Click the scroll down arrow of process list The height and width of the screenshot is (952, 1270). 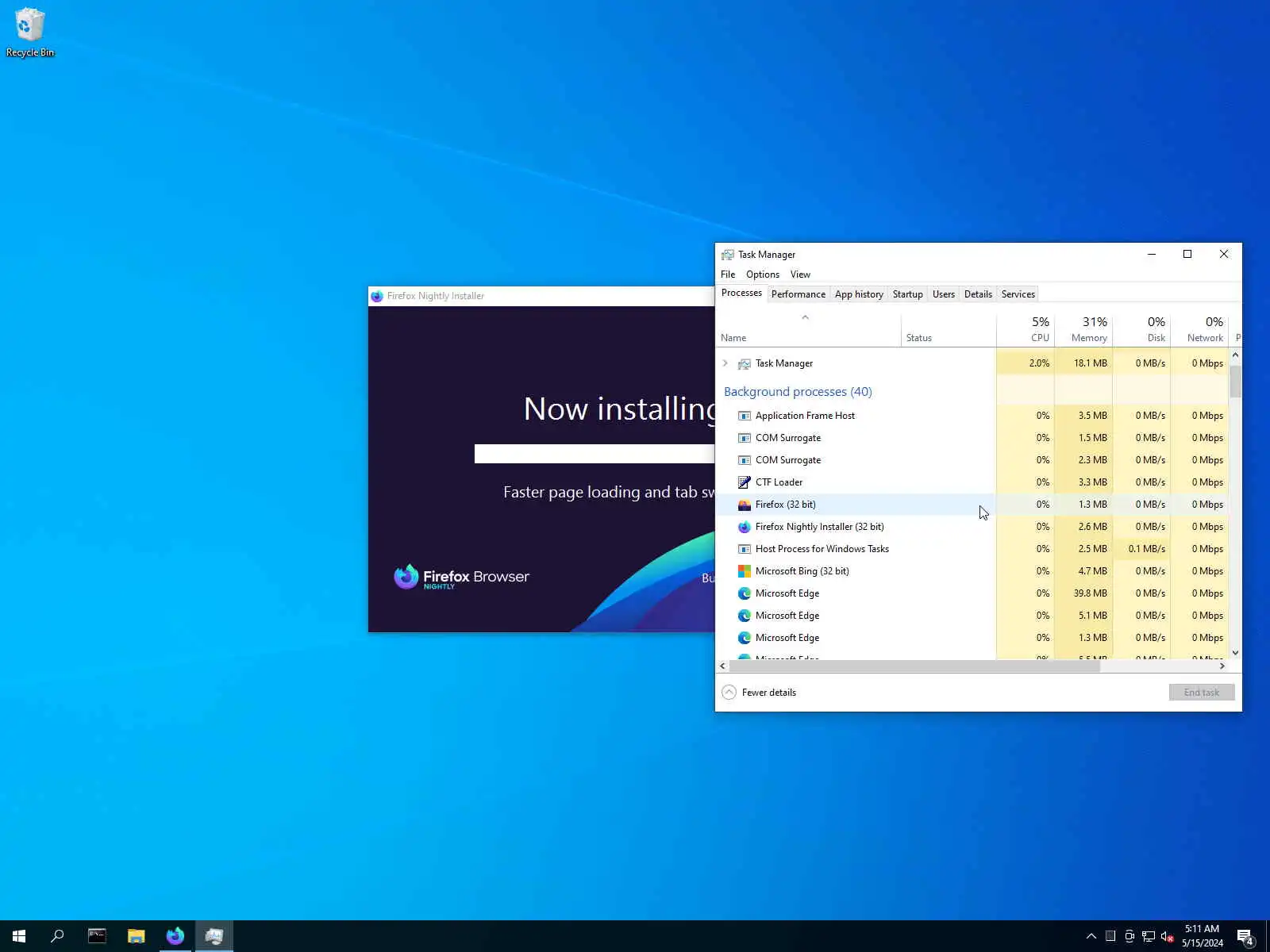[1235, 653]
